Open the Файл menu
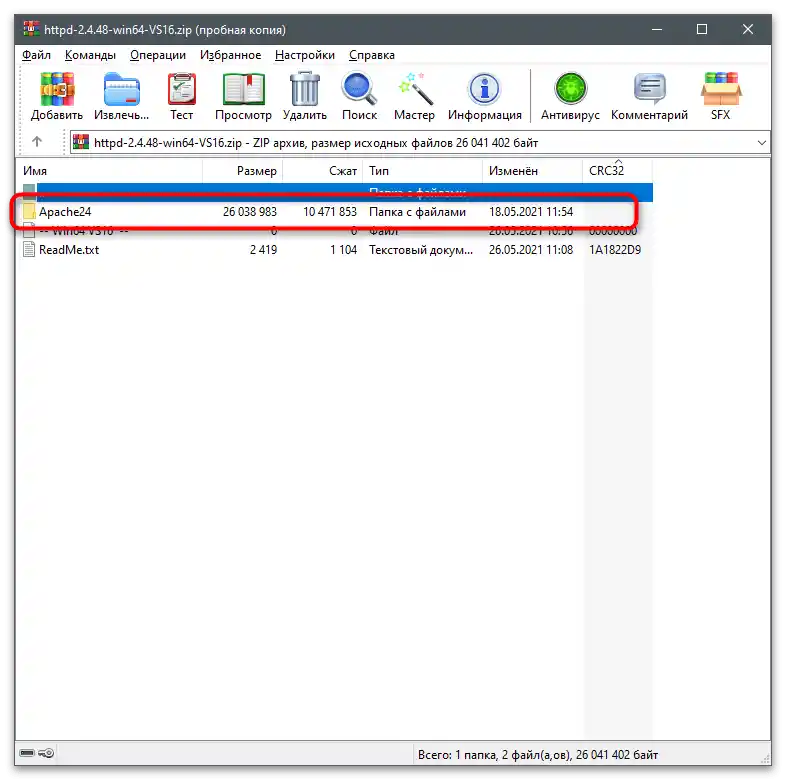786x780 pixels. [x=36, y=55]
